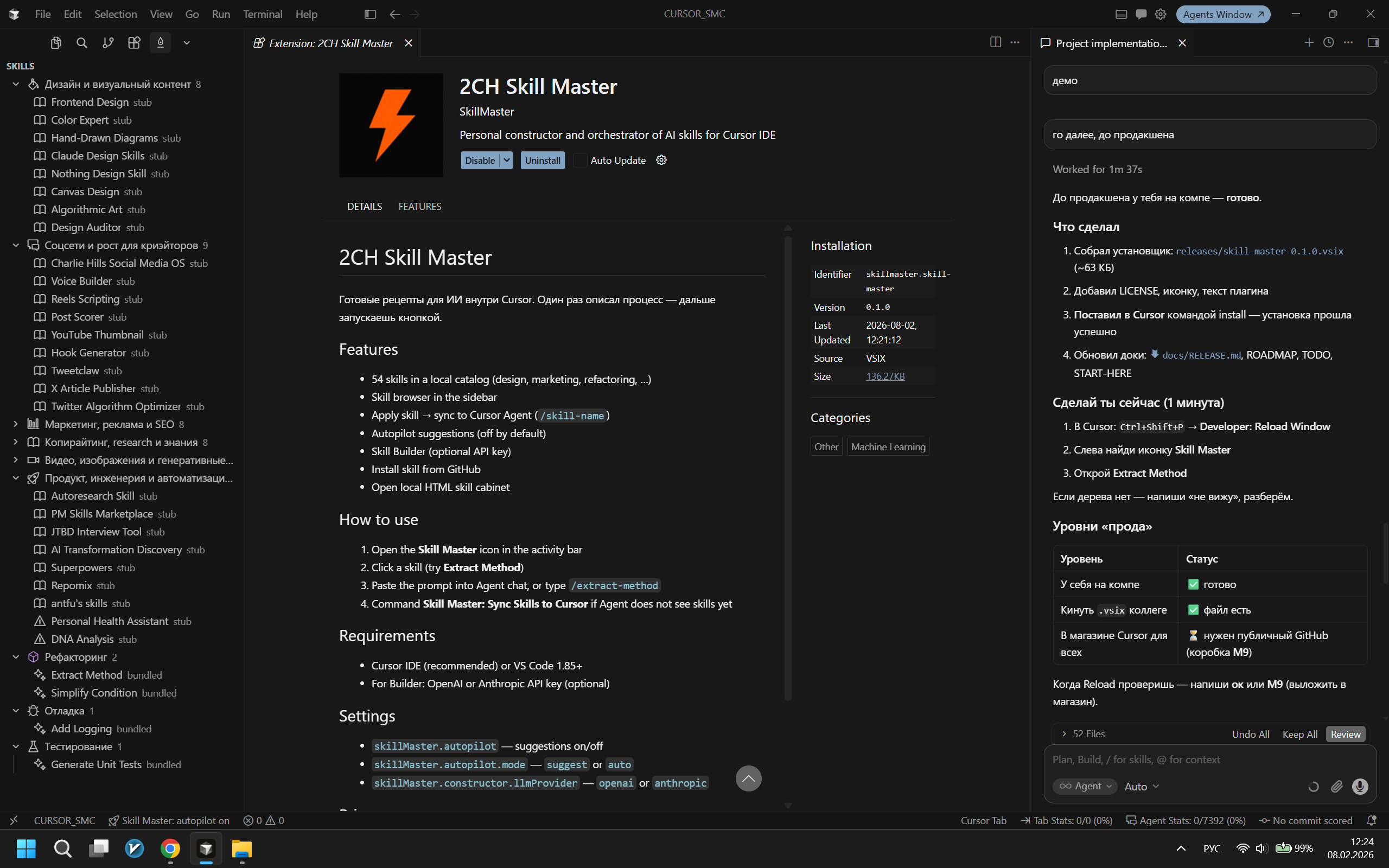Select the Skill Master activity bar icon
This screenshot has height=868, width=1389.
[x=160, y=43]
